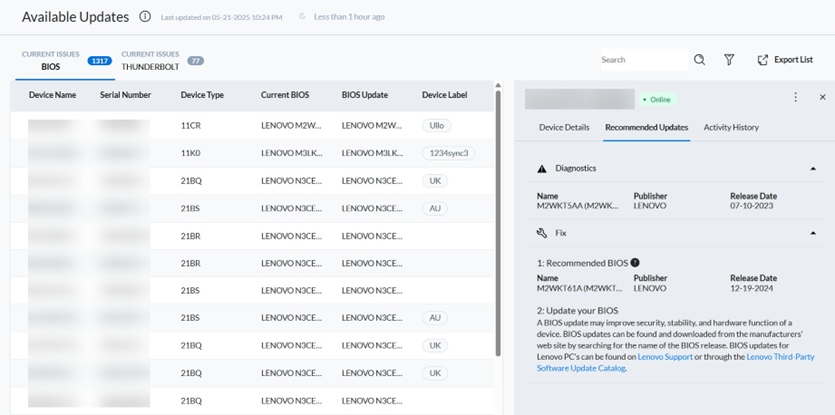Open the filter funnel icon

pos(729,60)
